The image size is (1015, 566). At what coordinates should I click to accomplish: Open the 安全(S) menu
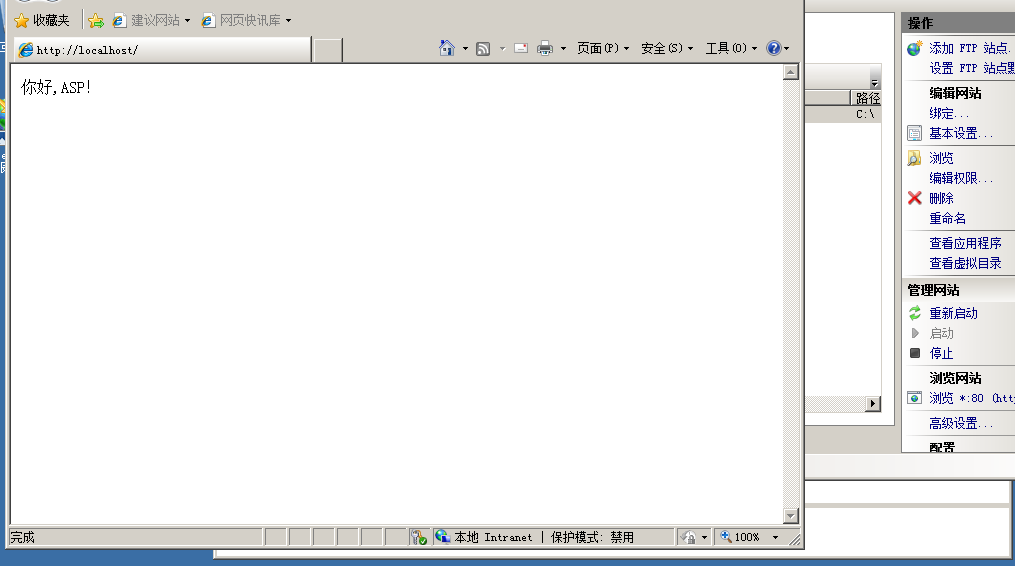(x=667, y=48)
